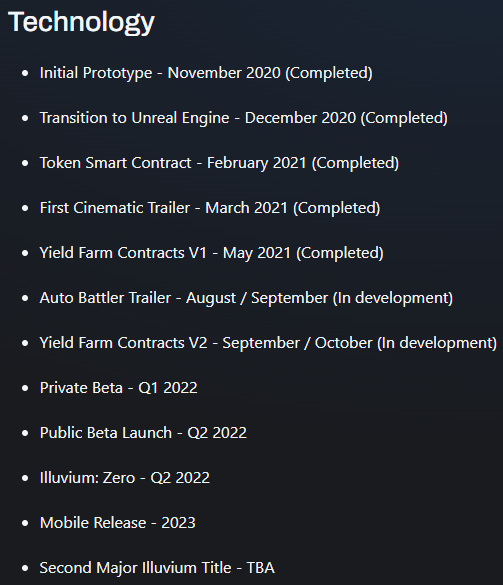Viewport: 503px width, 585px height.
Task: Select Yield Farm Contracts V2 entry
Action: 268,343
